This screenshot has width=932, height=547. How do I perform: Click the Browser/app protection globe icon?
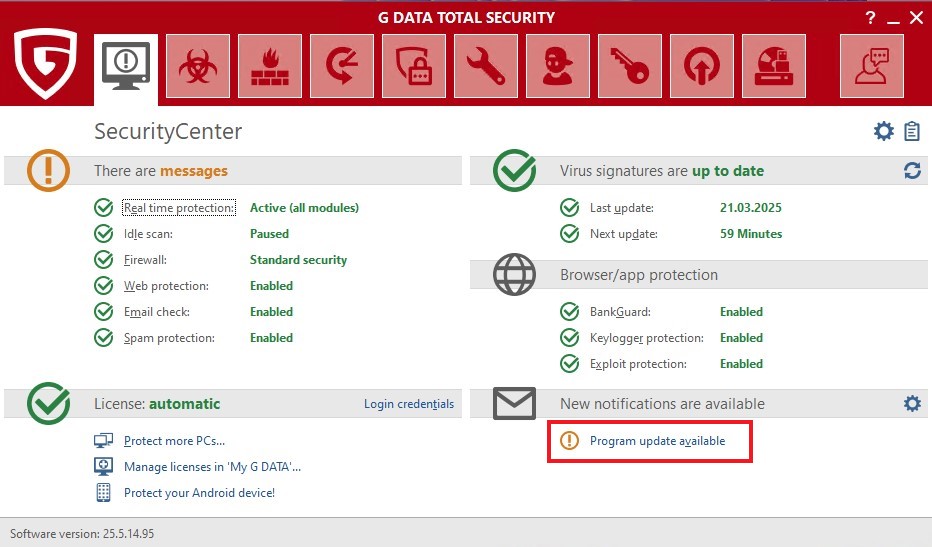coord(515,275)
